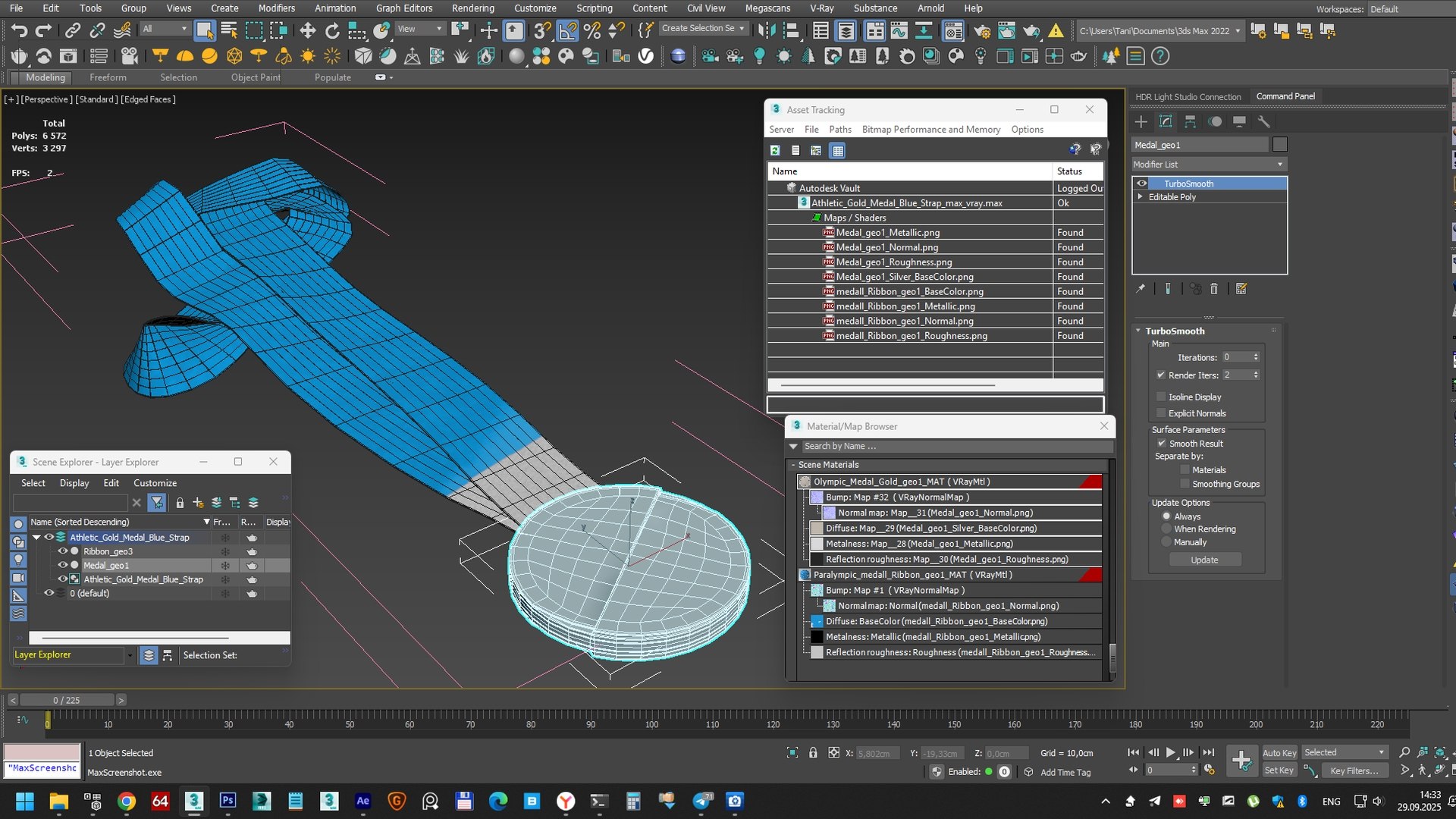The width and height of the screenshot is (1456, 819).
Task: Click the lock icon in Scene Explorer toolbar
Action: click(x=180, y=502)
